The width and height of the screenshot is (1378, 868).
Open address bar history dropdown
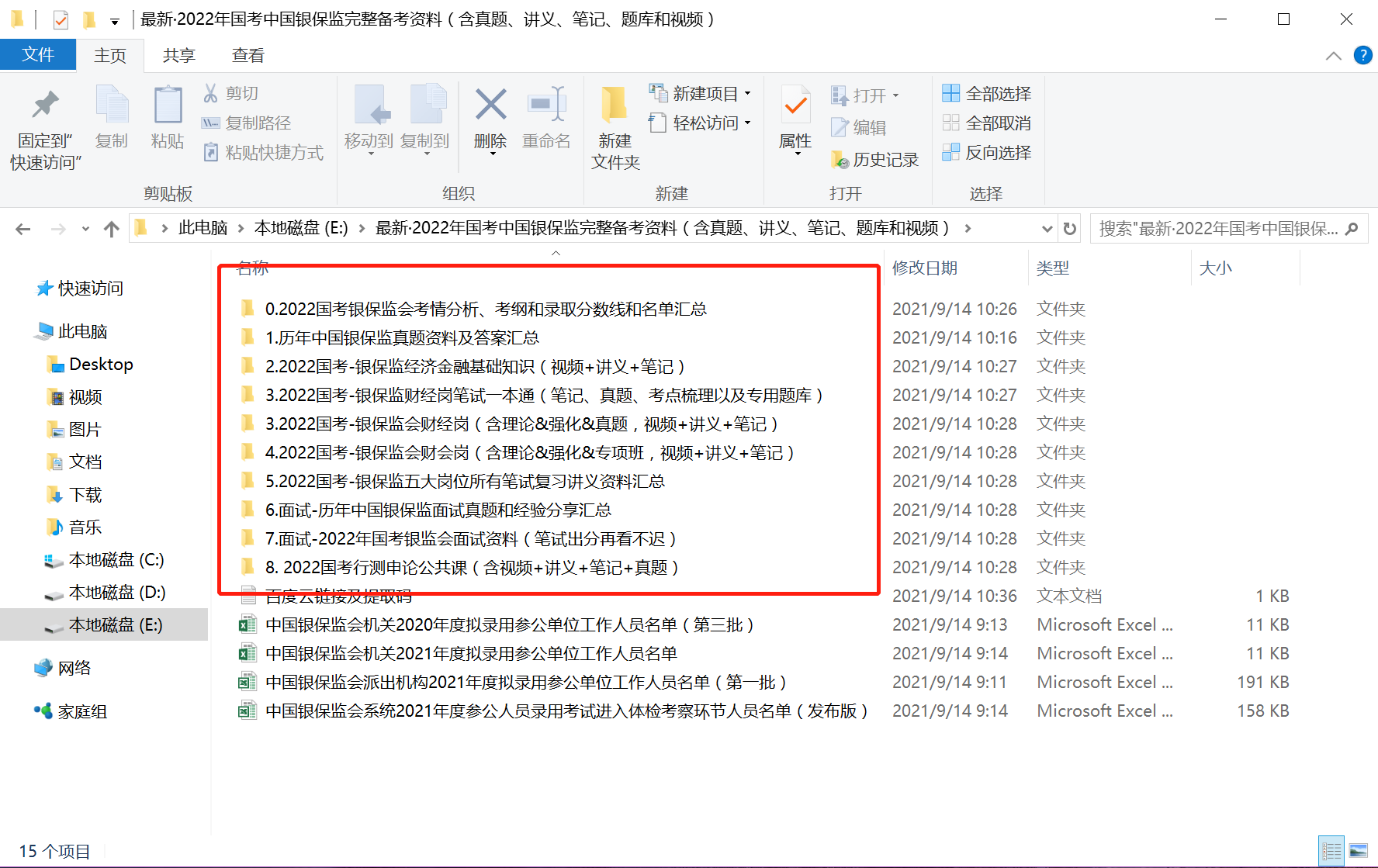(1047, 228)
